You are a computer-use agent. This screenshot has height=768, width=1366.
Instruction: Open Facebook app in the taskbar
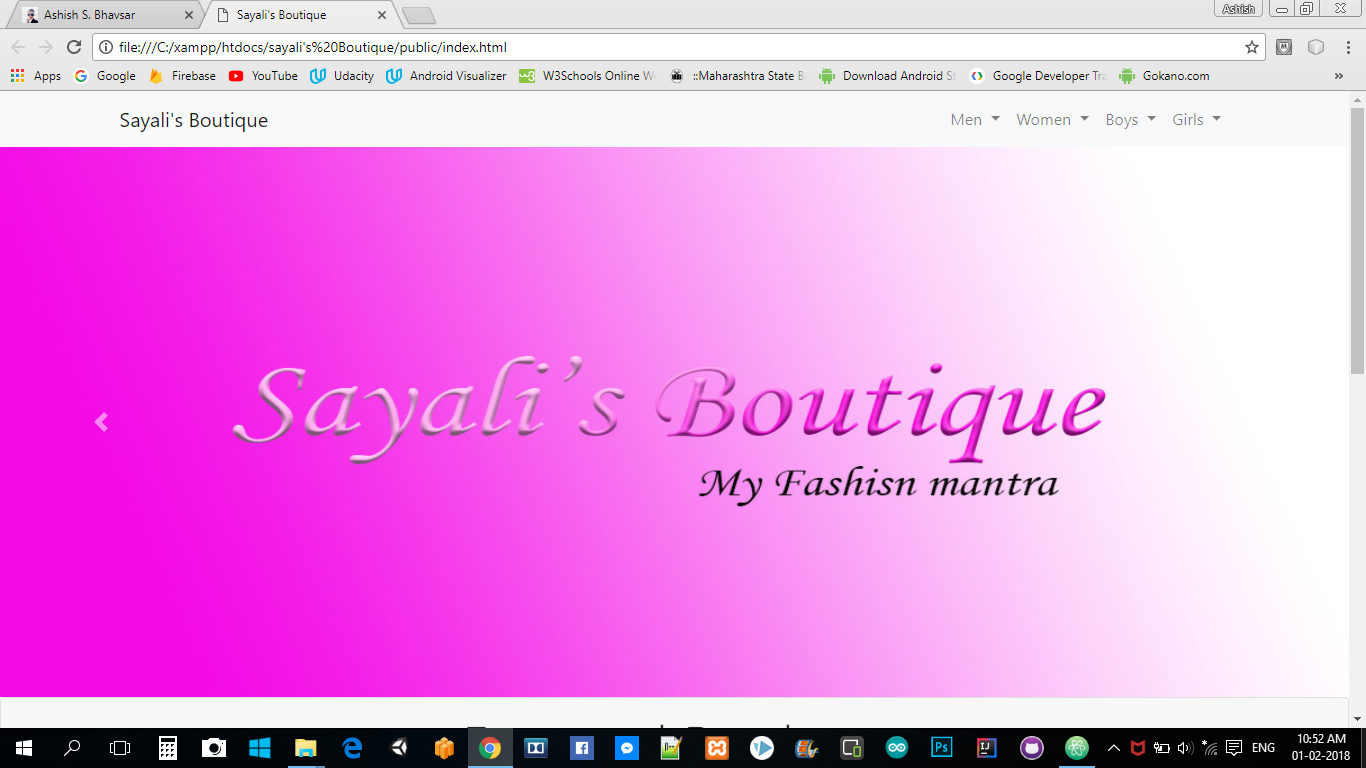pyautogui.click(x=582, y=747)
